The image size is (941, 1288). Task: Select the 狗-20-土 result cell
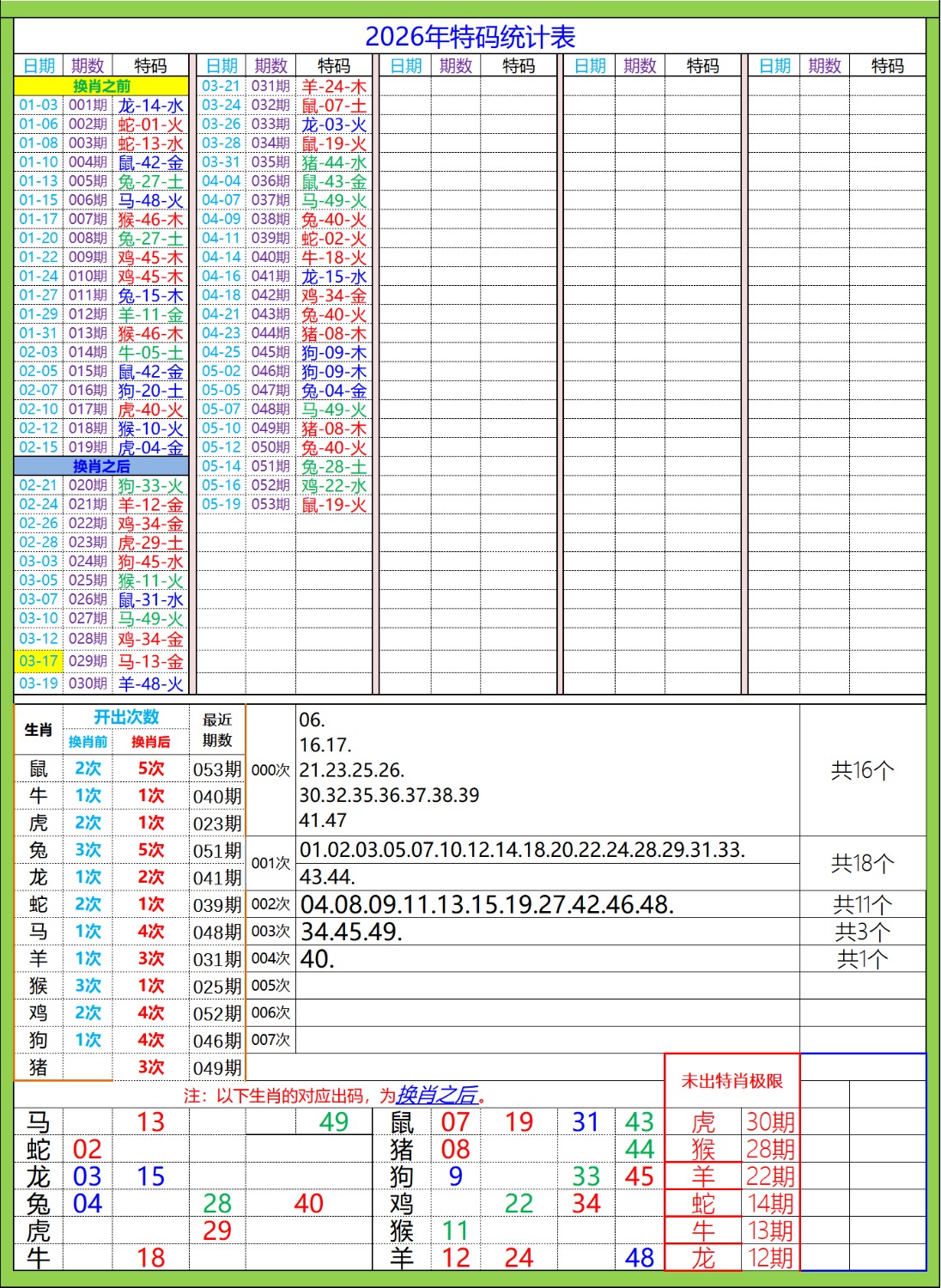[151, 391]
